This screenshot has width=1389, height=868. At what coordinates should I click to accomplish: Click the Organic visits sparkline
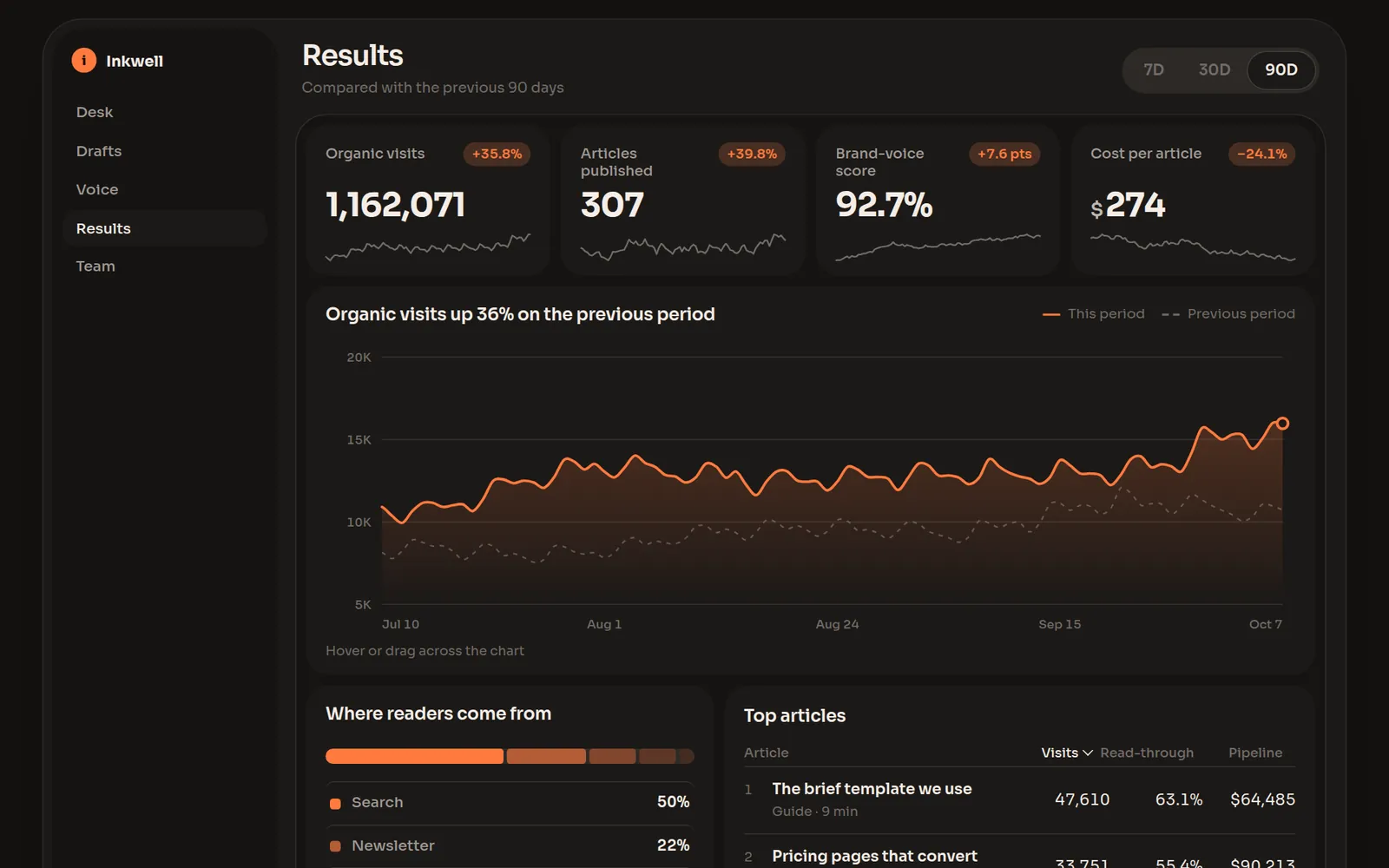coord(428,247)
